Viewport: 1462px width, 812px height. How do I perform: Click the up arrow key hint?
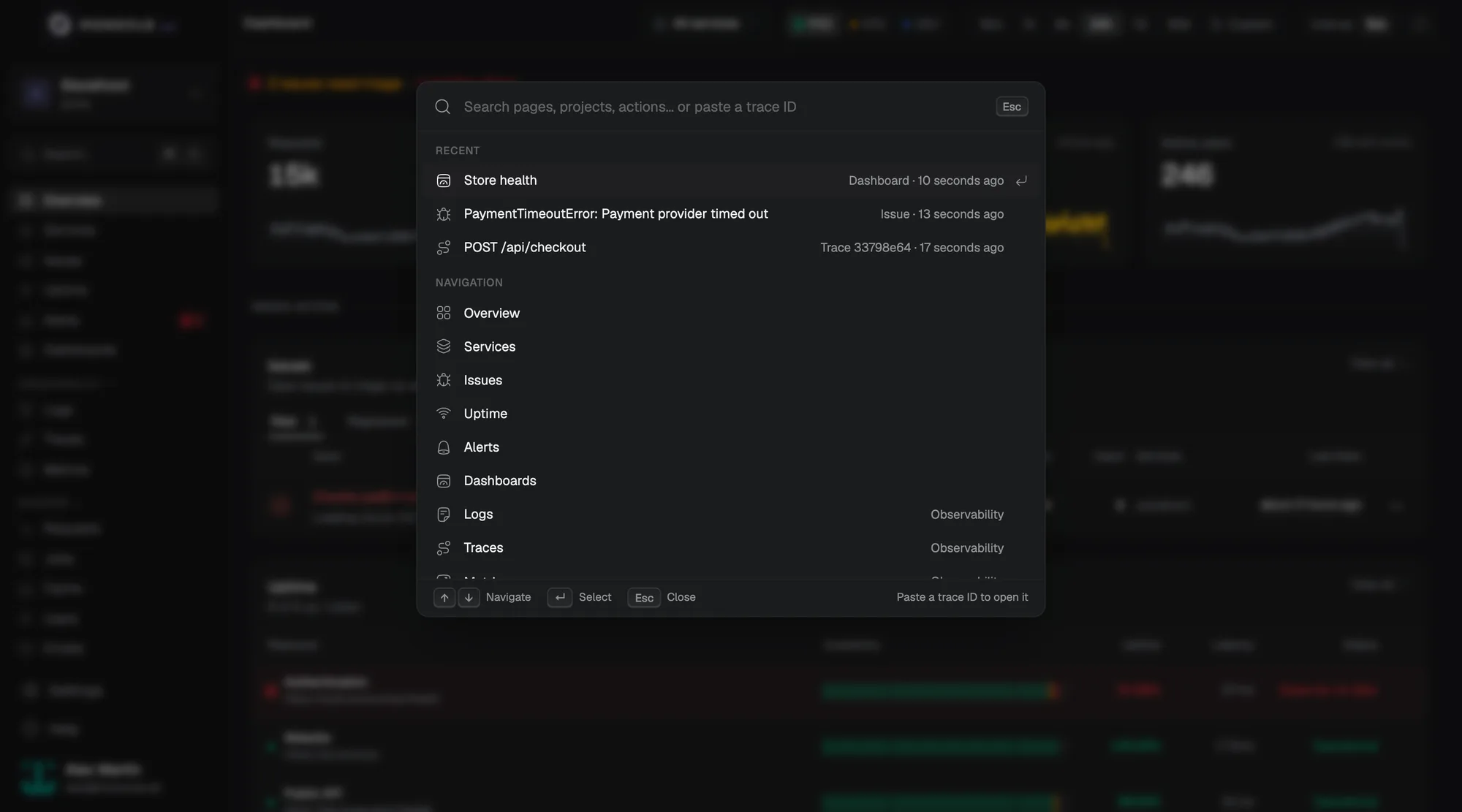click(444, 598)
